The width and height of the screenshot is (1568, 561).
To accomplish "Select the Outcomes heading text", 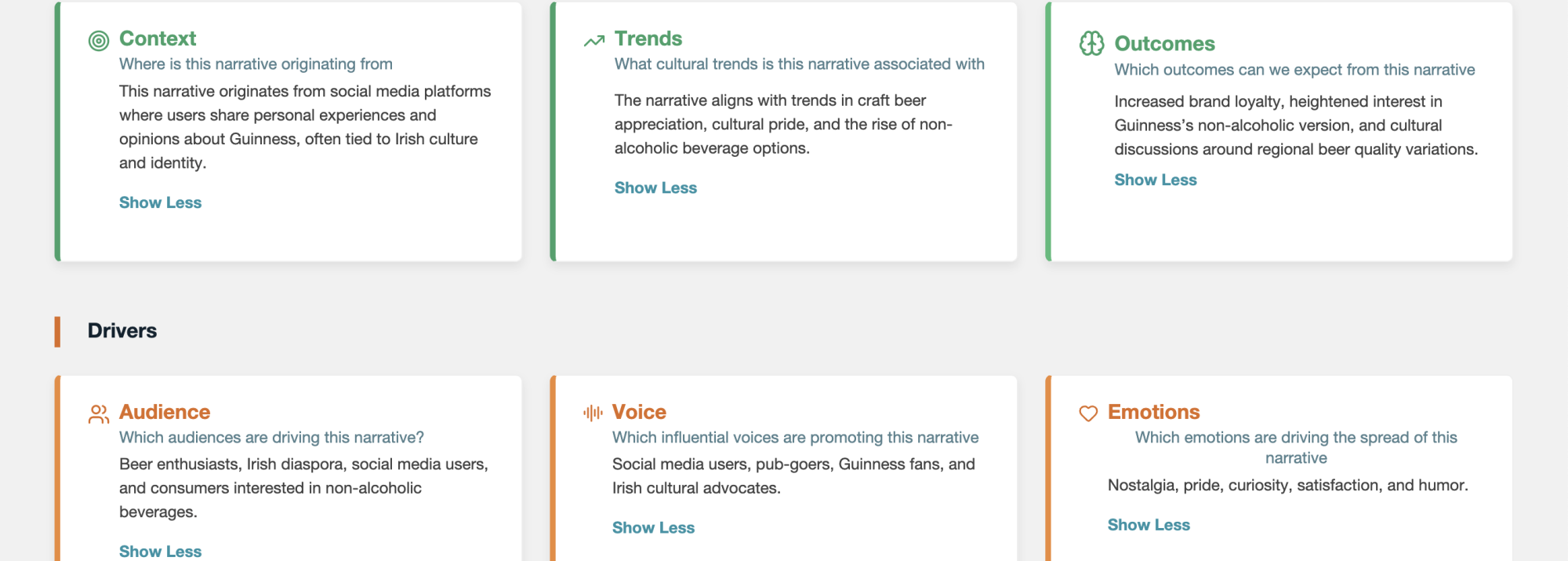I will click(1165, 44).
